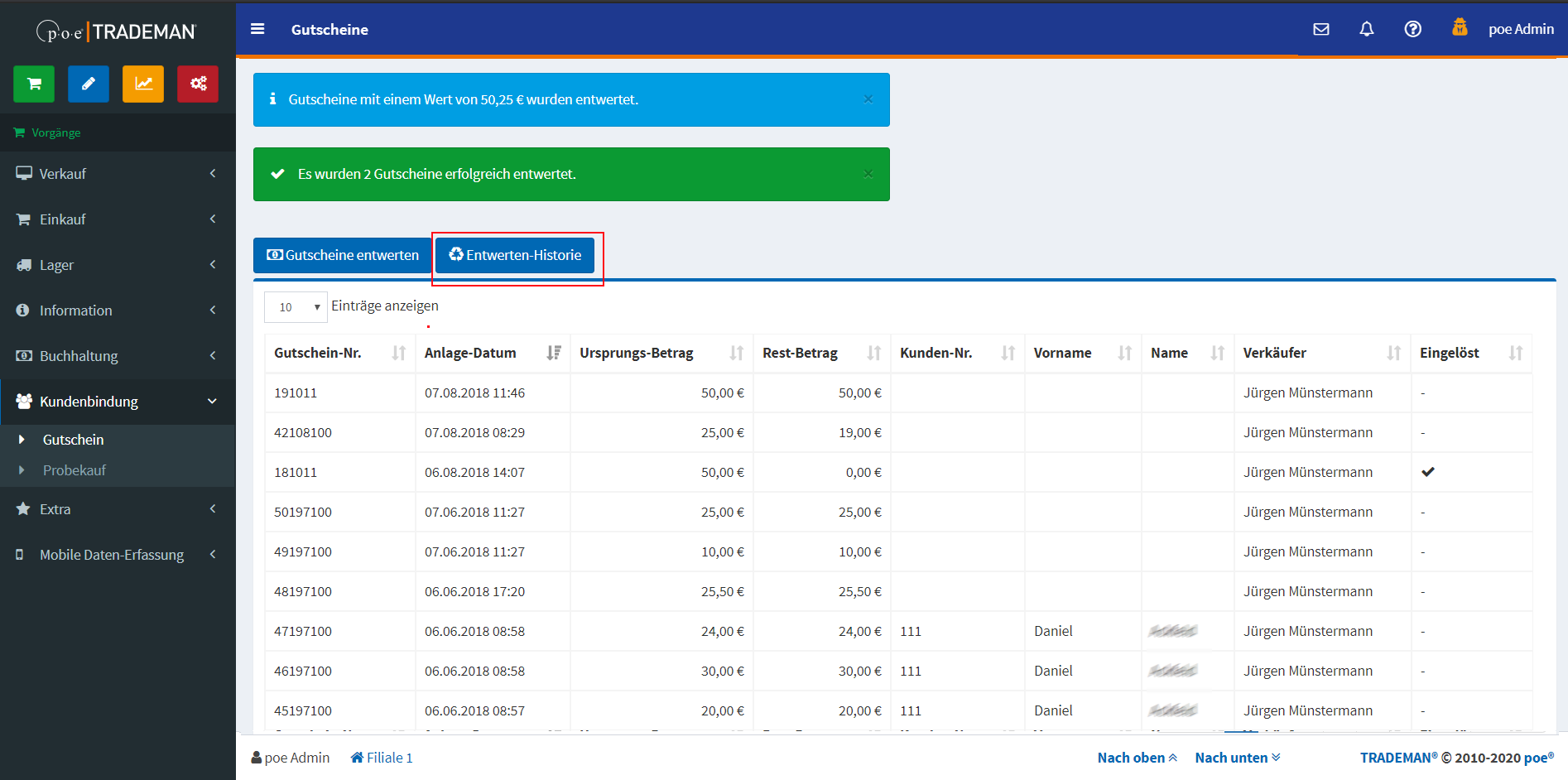Open the mail envelope icon in header
Viewport: 1568px width, 780px height.
pyautogui.click(x=1321, y=29)
